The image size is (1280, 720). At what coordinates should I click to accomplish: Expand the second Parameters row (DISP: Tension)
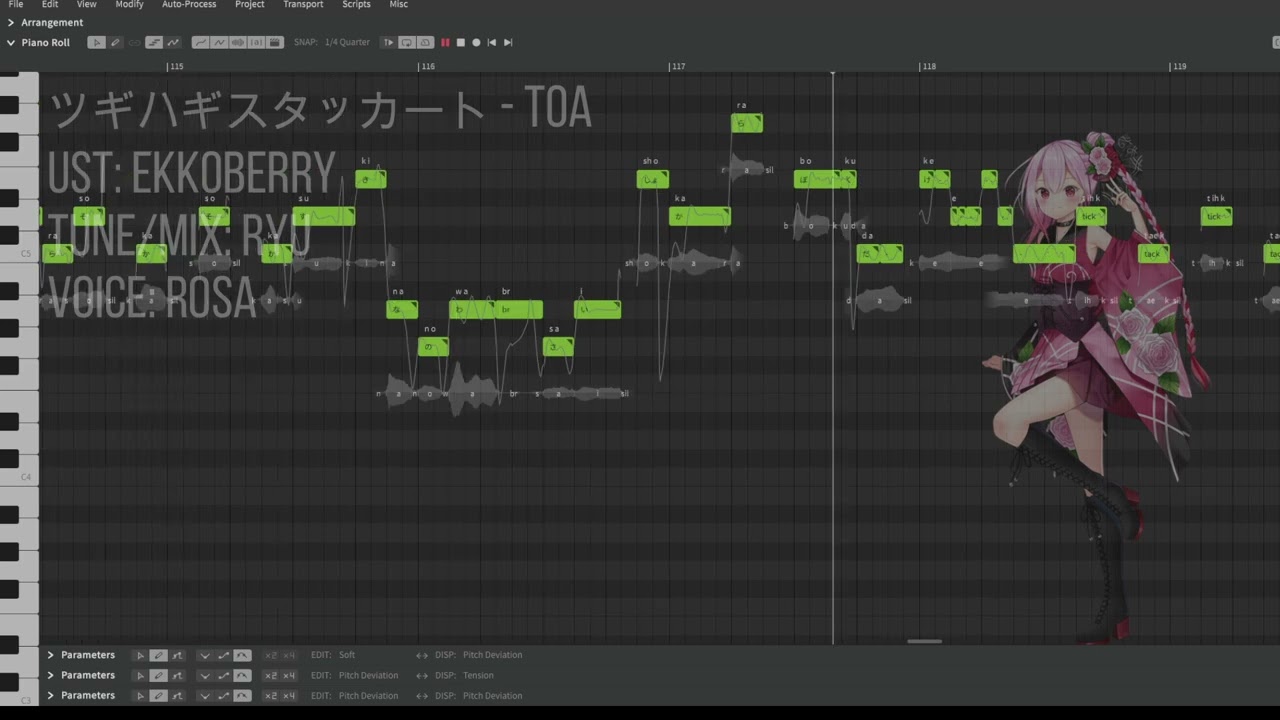click(50, 675)
